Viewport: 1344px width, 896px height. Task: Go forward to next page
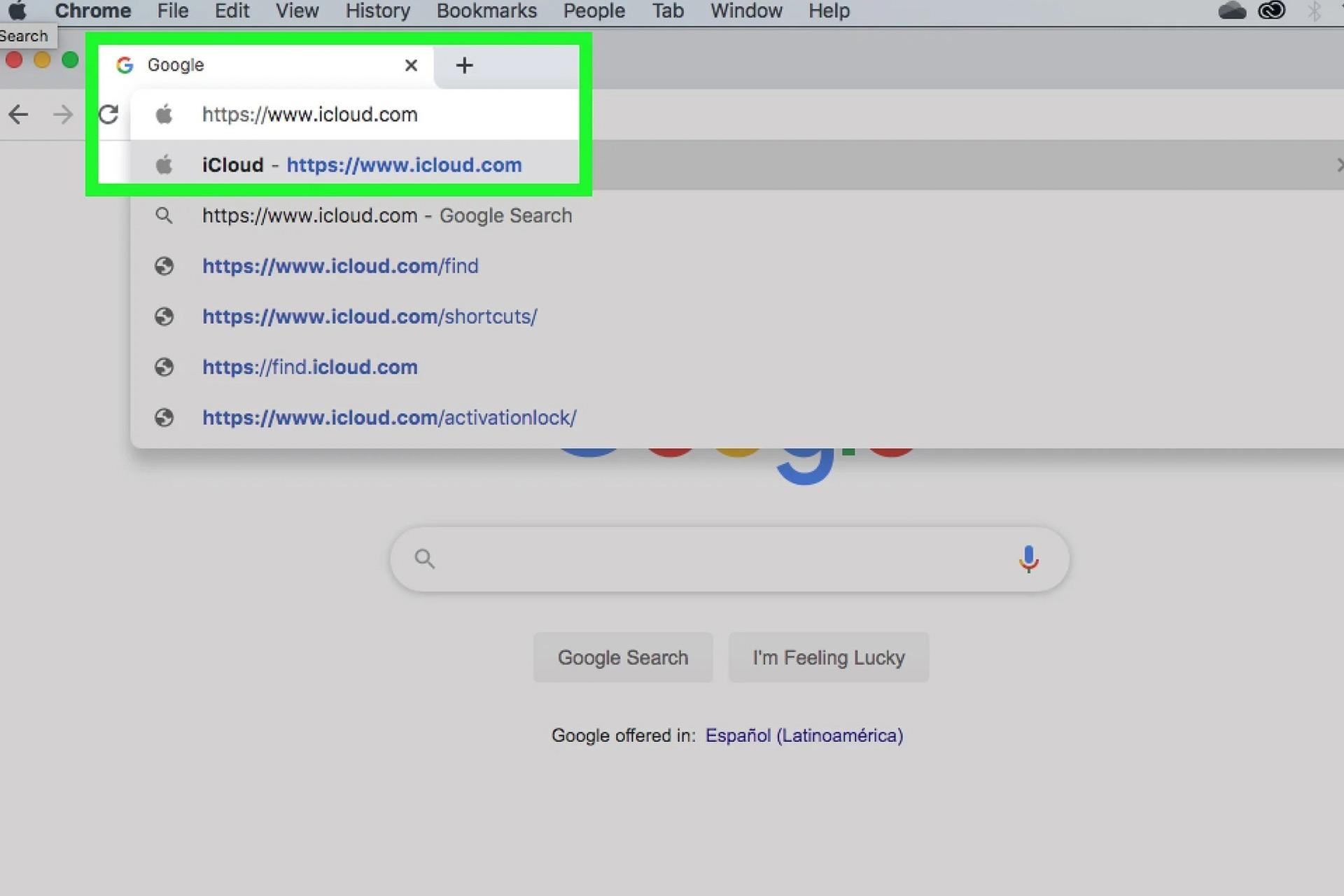pos(63,114)
